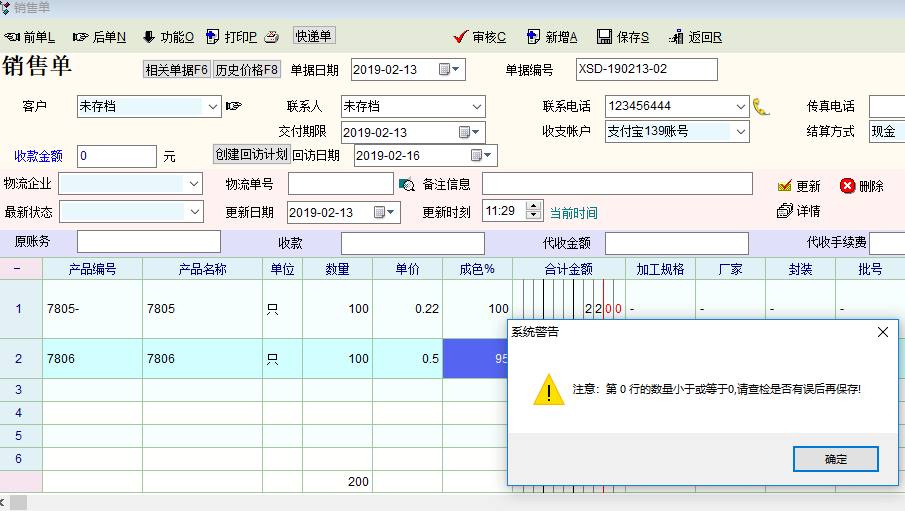Click the red 删除 delete icon
The image size is (905, 511).
click(x=848, y=186)
